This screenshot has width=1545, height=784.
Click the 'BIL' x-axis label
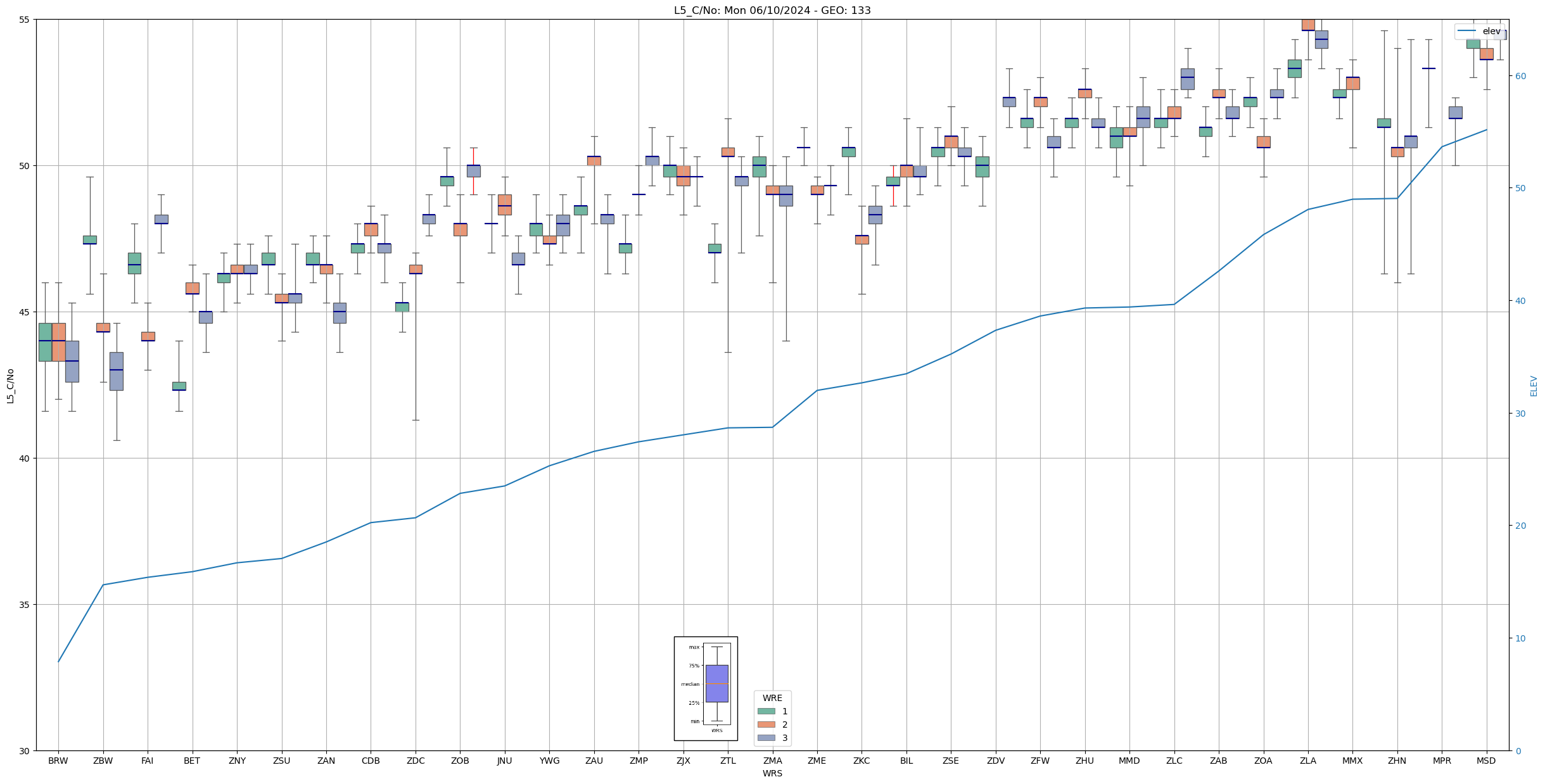tap(906, 761)
